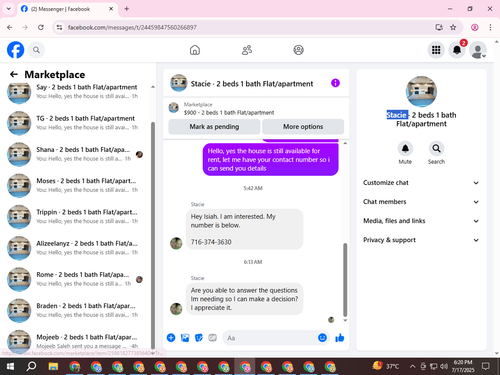Click the conversation list scrollbar
Image resolution: width=500 pixels, height=375 pixels.
coord(153,235)
